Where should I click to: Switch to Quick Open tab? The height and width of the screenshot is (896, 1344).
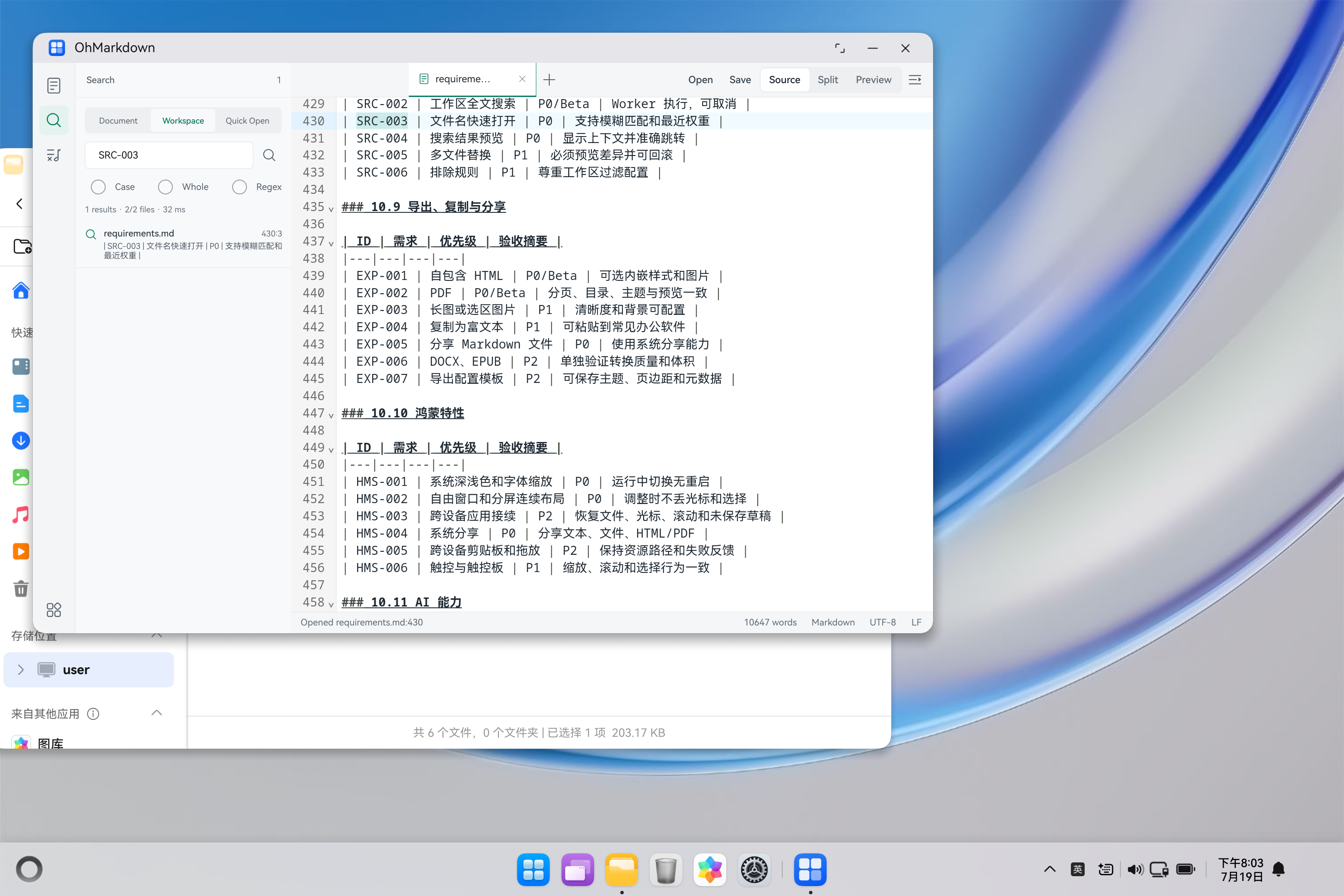(x=247, y=121)
